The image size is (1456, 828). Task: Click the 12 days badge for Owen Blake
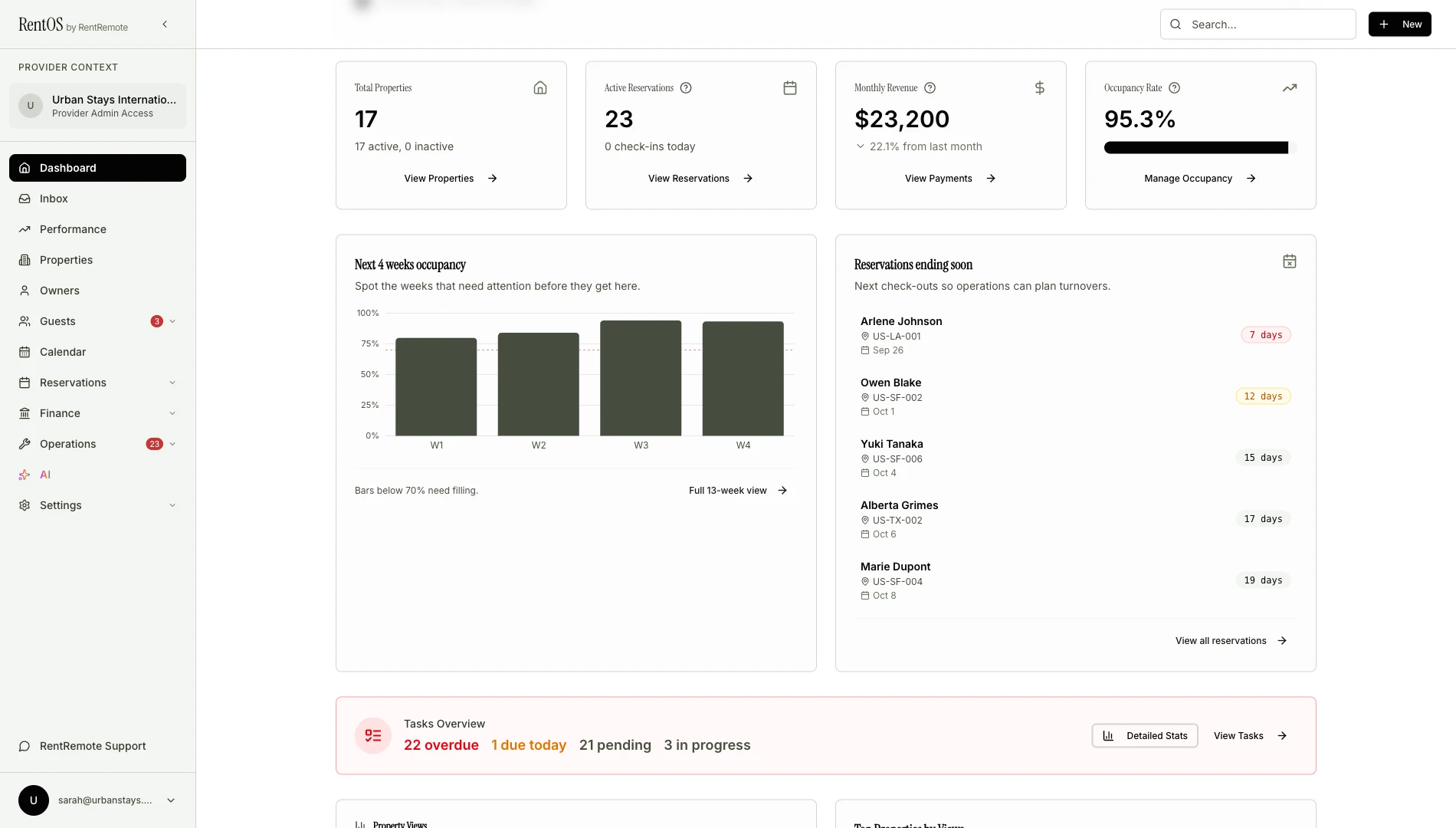click(1263, 396)
